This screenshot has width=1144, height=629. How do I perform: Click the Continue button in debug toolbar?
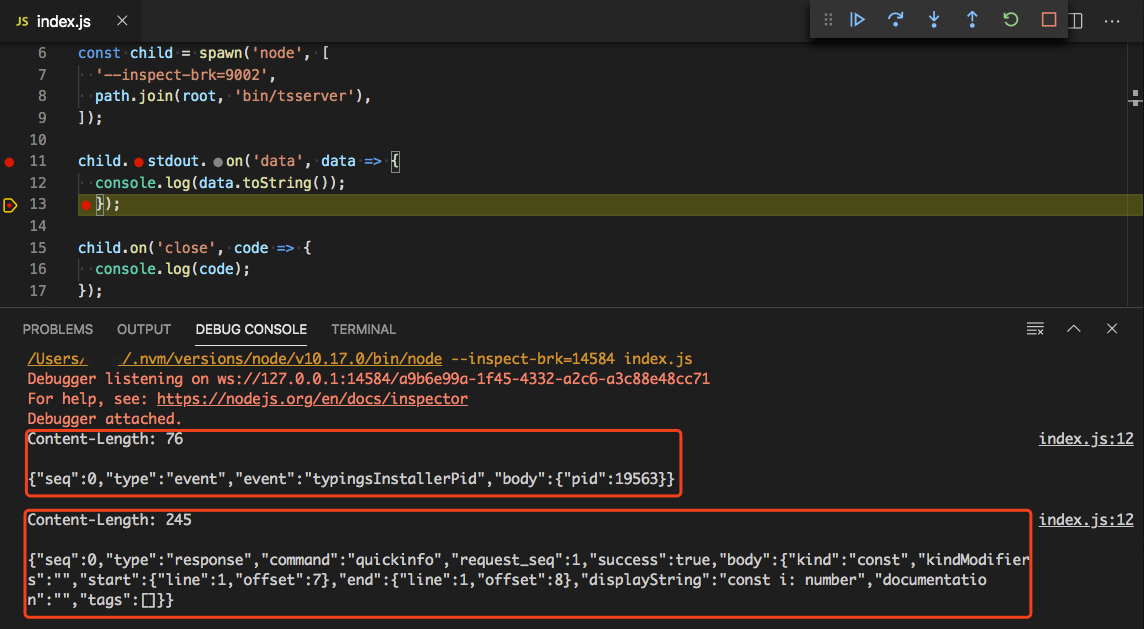coord(858,19)
